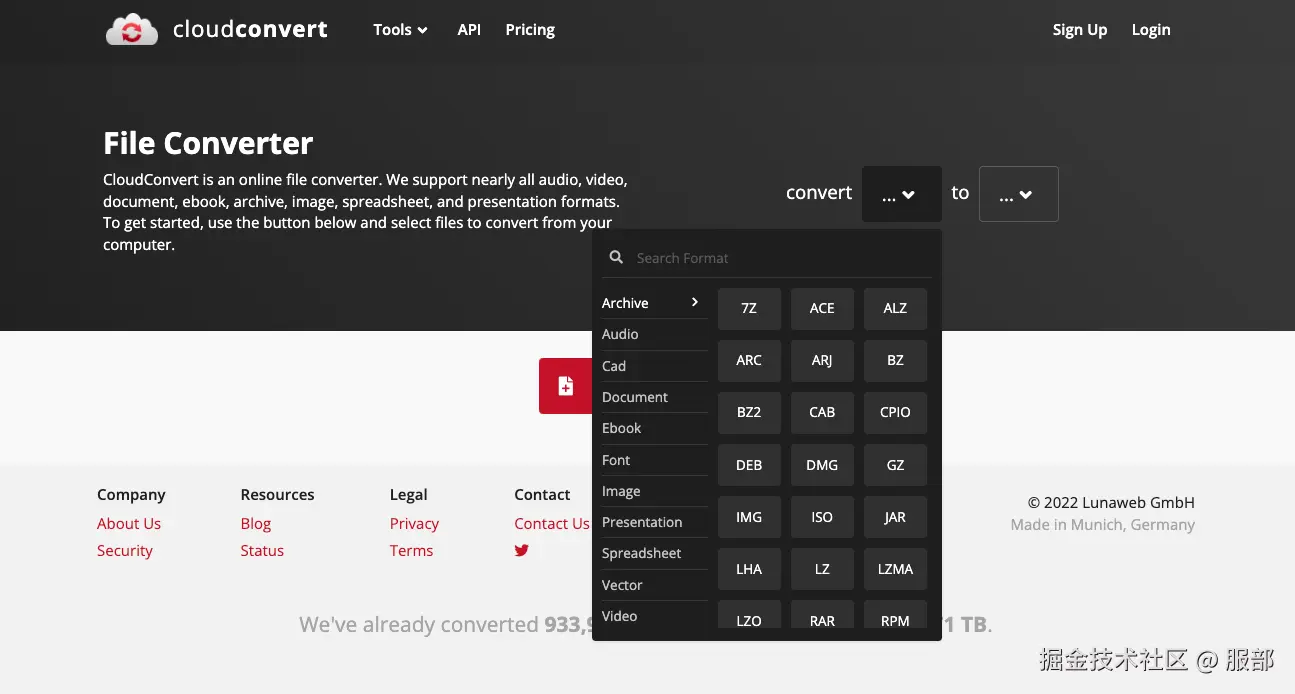Screen dimensions: 1295x694
Task: Select the DMG format option
Action: pyautogui.click(x=822, y=465)
